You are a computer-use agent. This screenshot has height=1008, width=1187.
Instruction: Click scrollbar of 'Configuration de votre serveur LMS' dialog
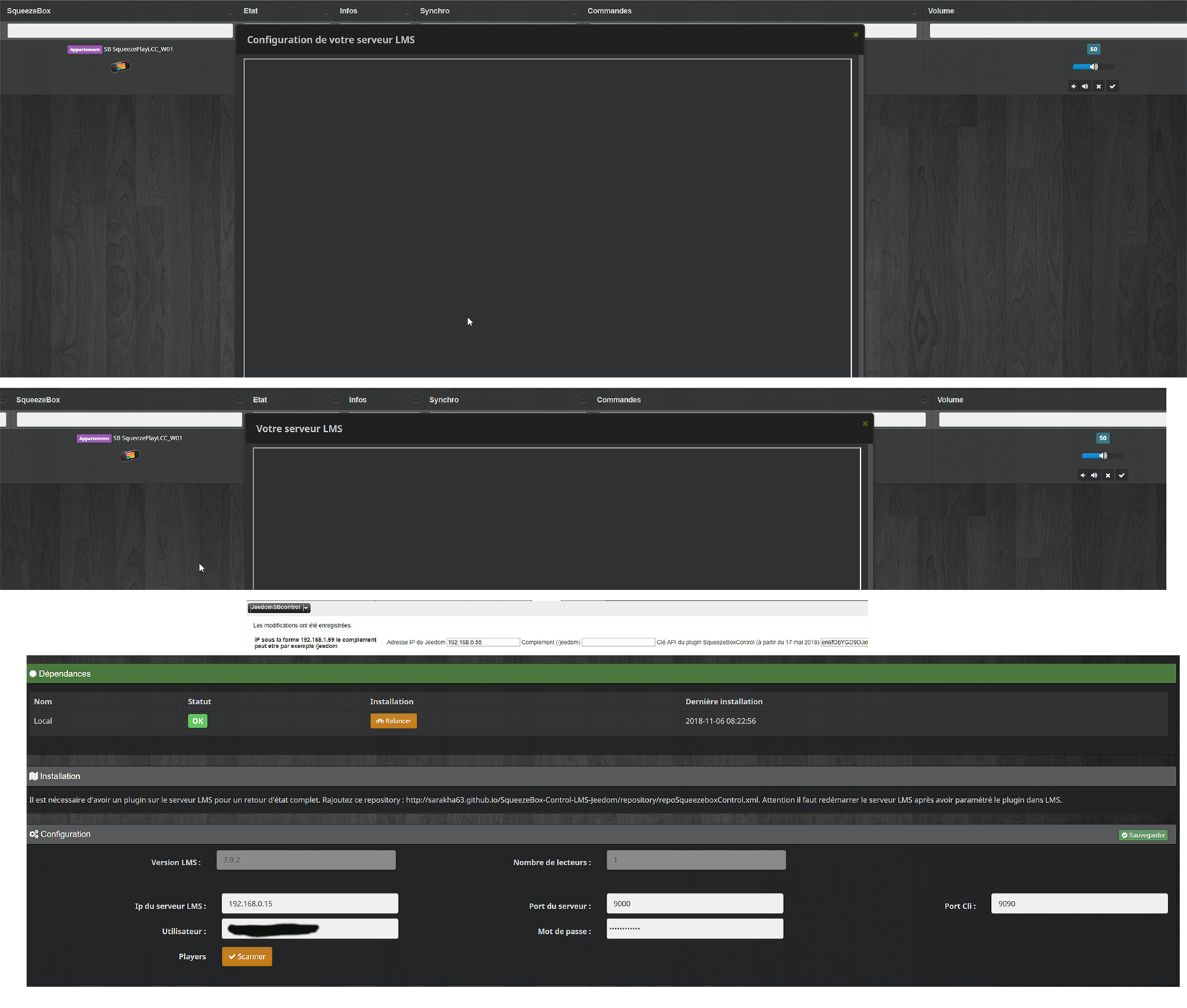point(862,216)
